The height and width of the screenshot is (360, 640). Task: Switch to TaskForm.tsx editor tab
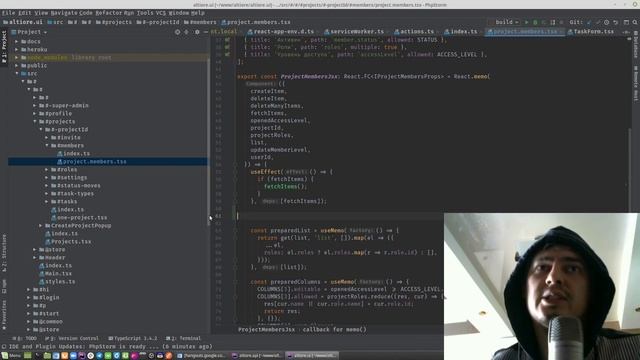pos(590,31)
